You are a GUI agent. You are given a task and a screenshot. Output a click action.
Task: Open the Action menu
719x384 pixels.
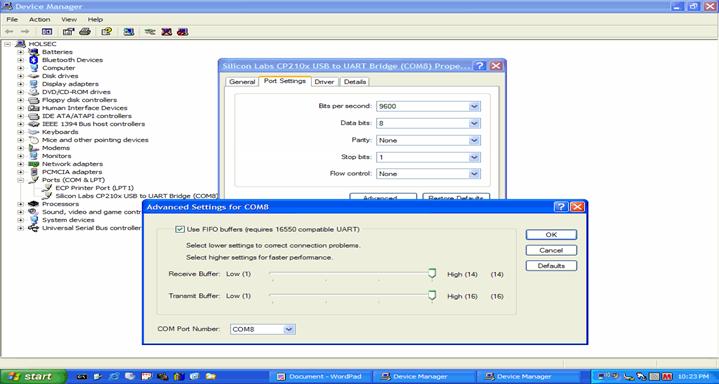(39, 19)
